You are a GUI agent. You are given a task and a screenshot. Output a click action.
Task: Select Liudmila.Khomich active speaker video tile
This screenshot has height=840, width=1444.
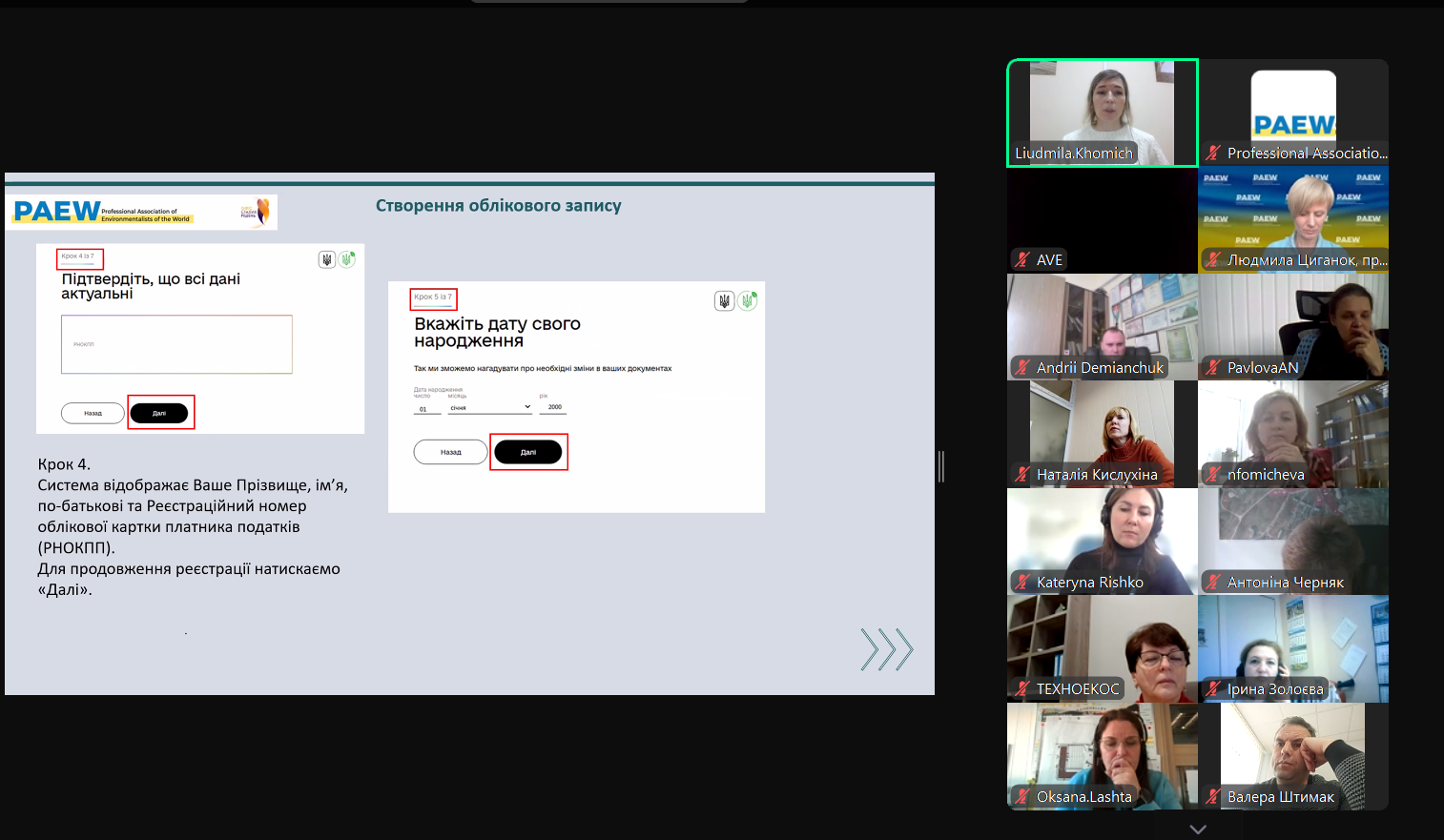1102,113
